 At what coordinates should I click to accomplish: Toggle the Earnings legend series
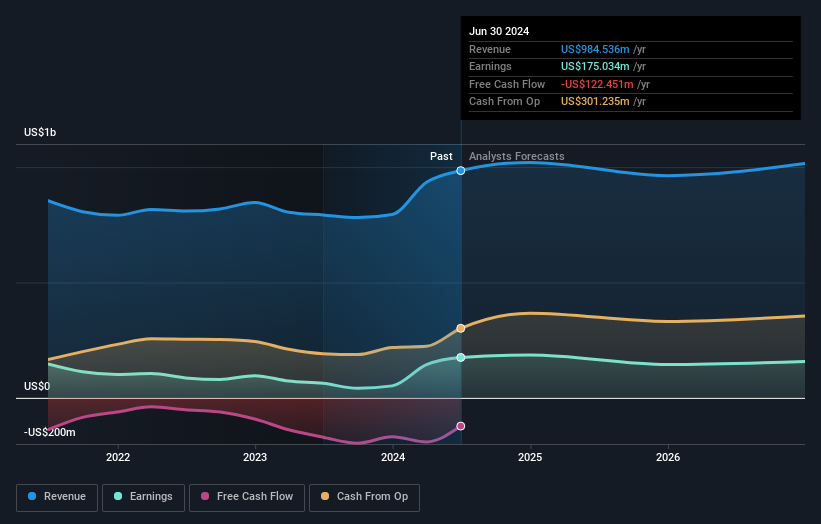(x=143, y=497)
